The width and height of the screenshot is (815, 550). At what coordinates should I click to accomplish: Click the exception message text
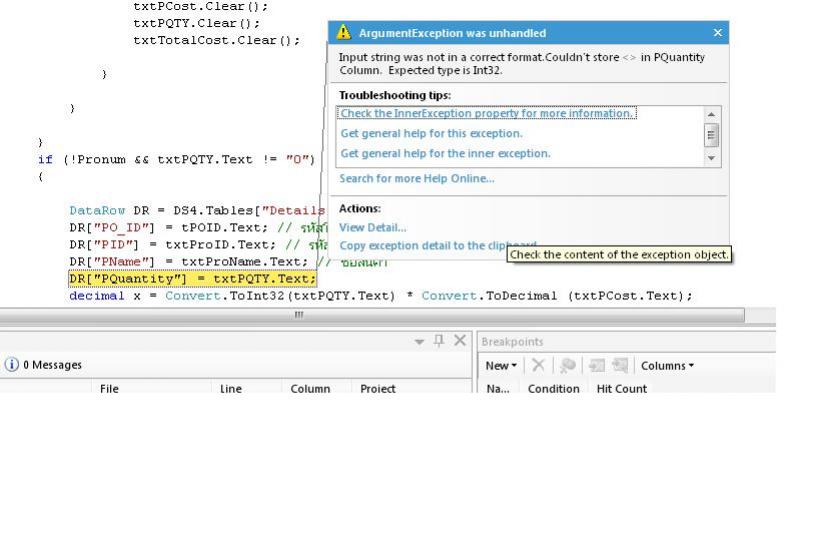(x=521, y=64)
